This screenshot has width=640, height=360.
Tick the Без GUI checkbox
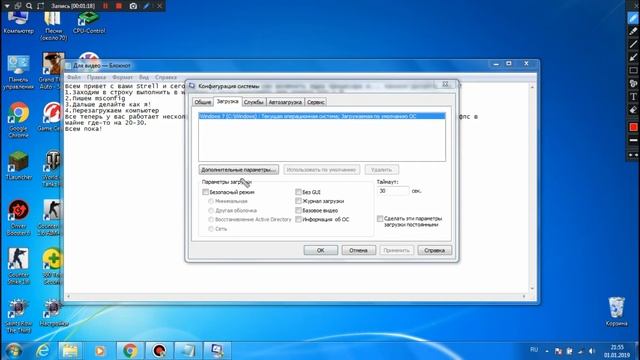298,192
